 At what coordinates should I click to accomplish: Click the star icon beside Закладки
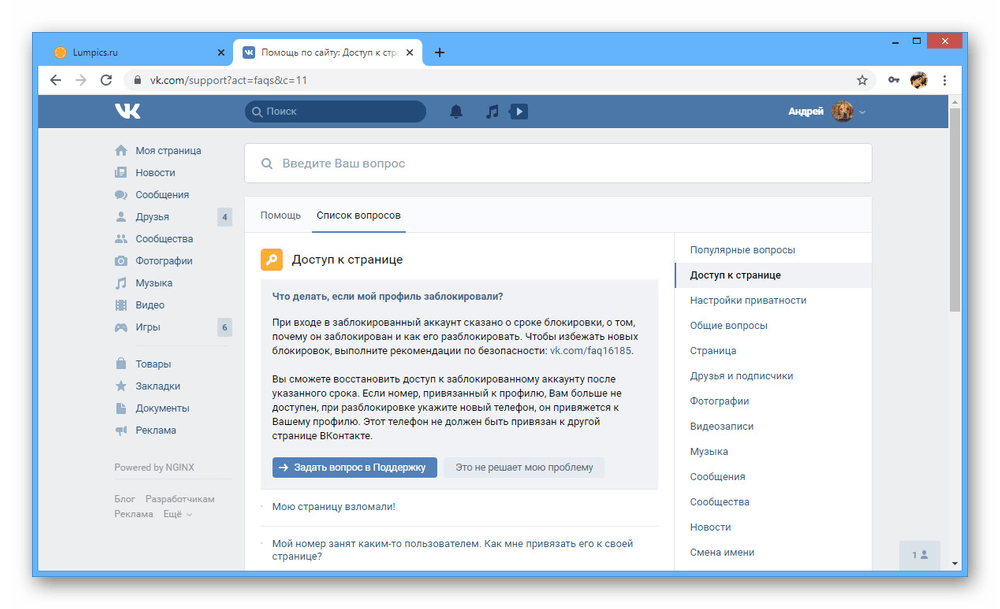point(121,386)
